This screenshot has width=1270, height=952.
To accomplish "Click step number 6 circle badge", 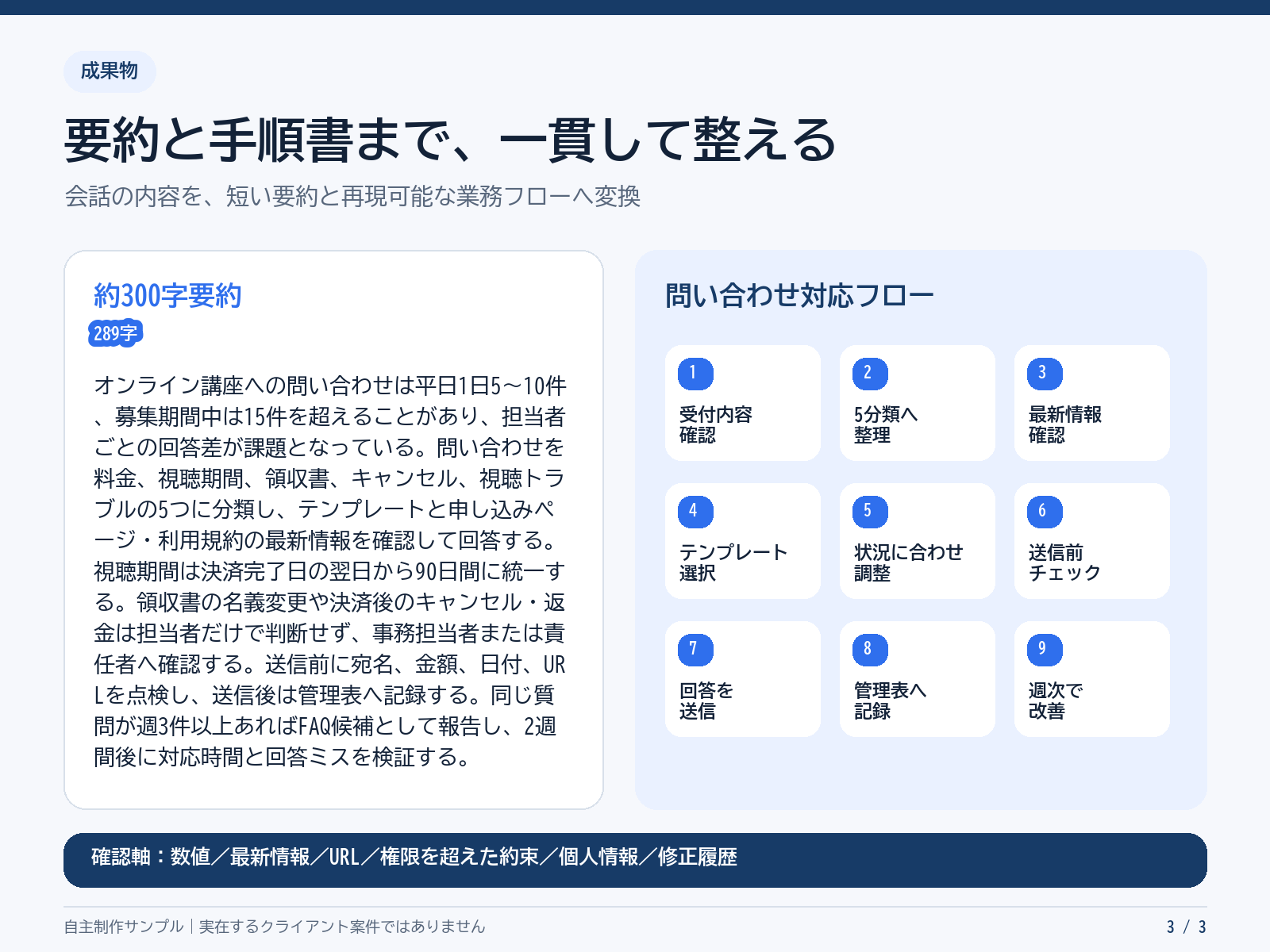I will click(1045, 512).
